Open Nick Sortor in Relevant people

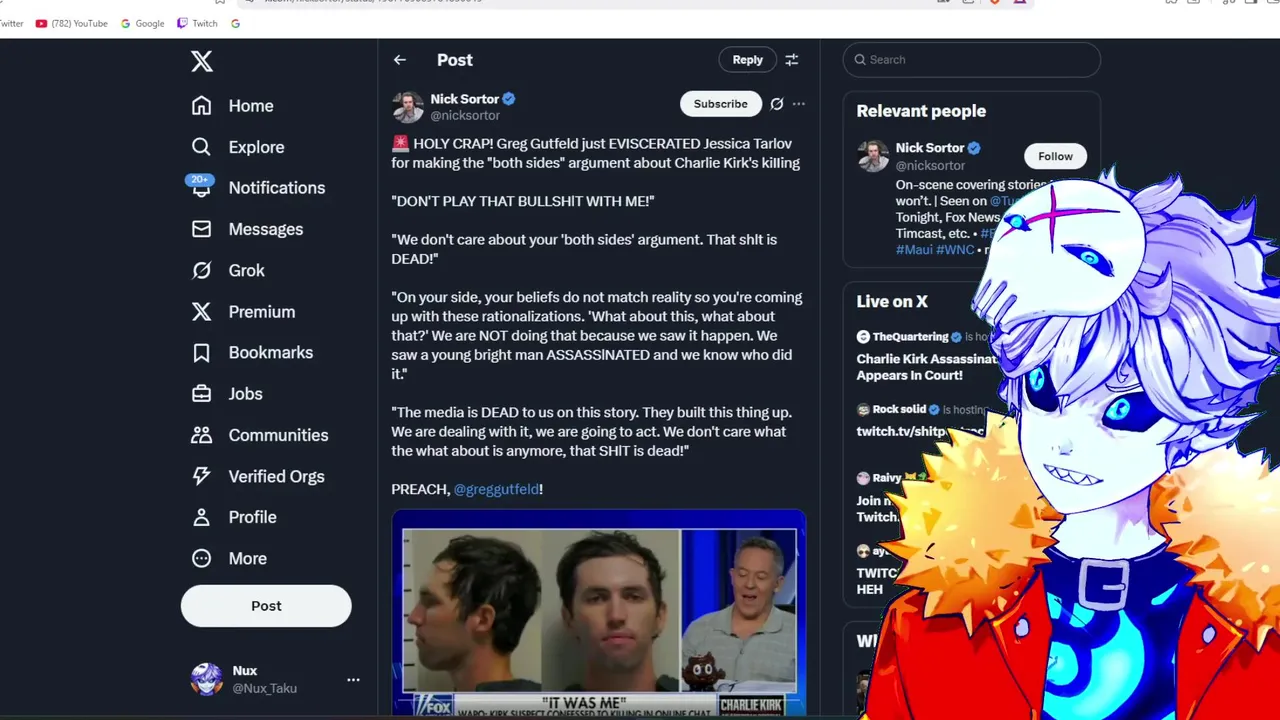pos(930,148)
